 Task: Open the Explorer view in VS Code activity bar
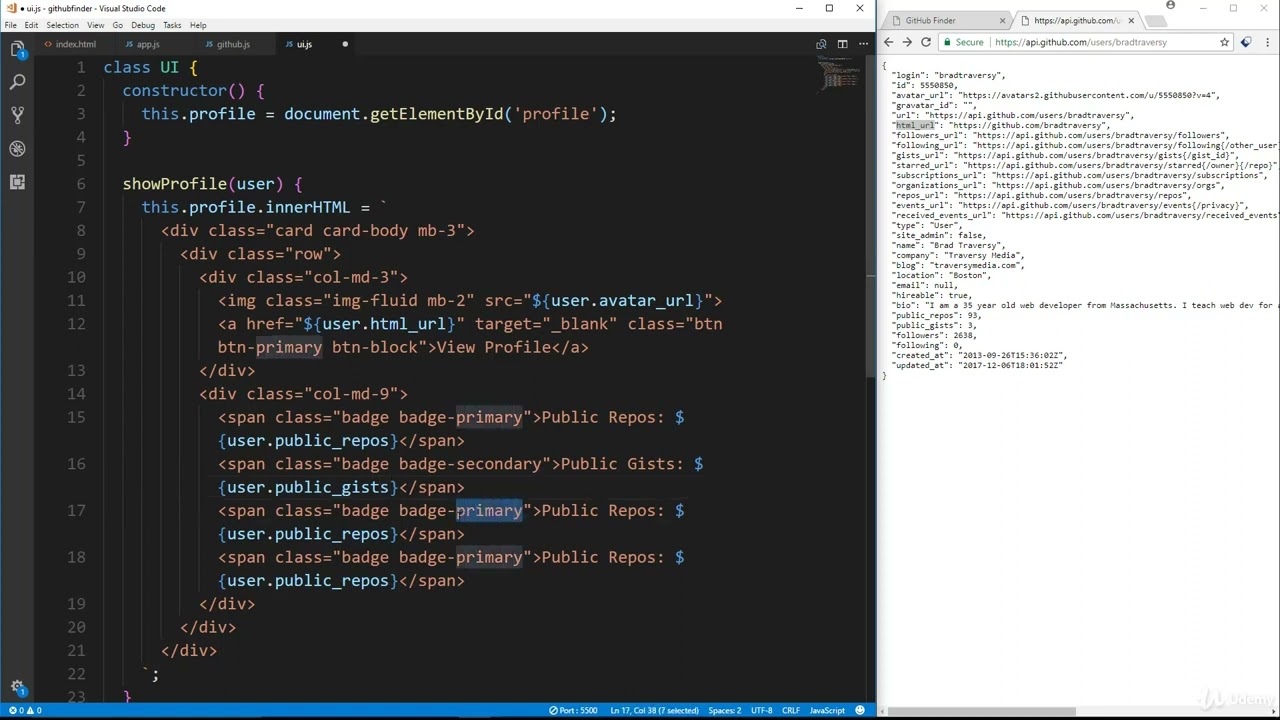pos(17,48)
